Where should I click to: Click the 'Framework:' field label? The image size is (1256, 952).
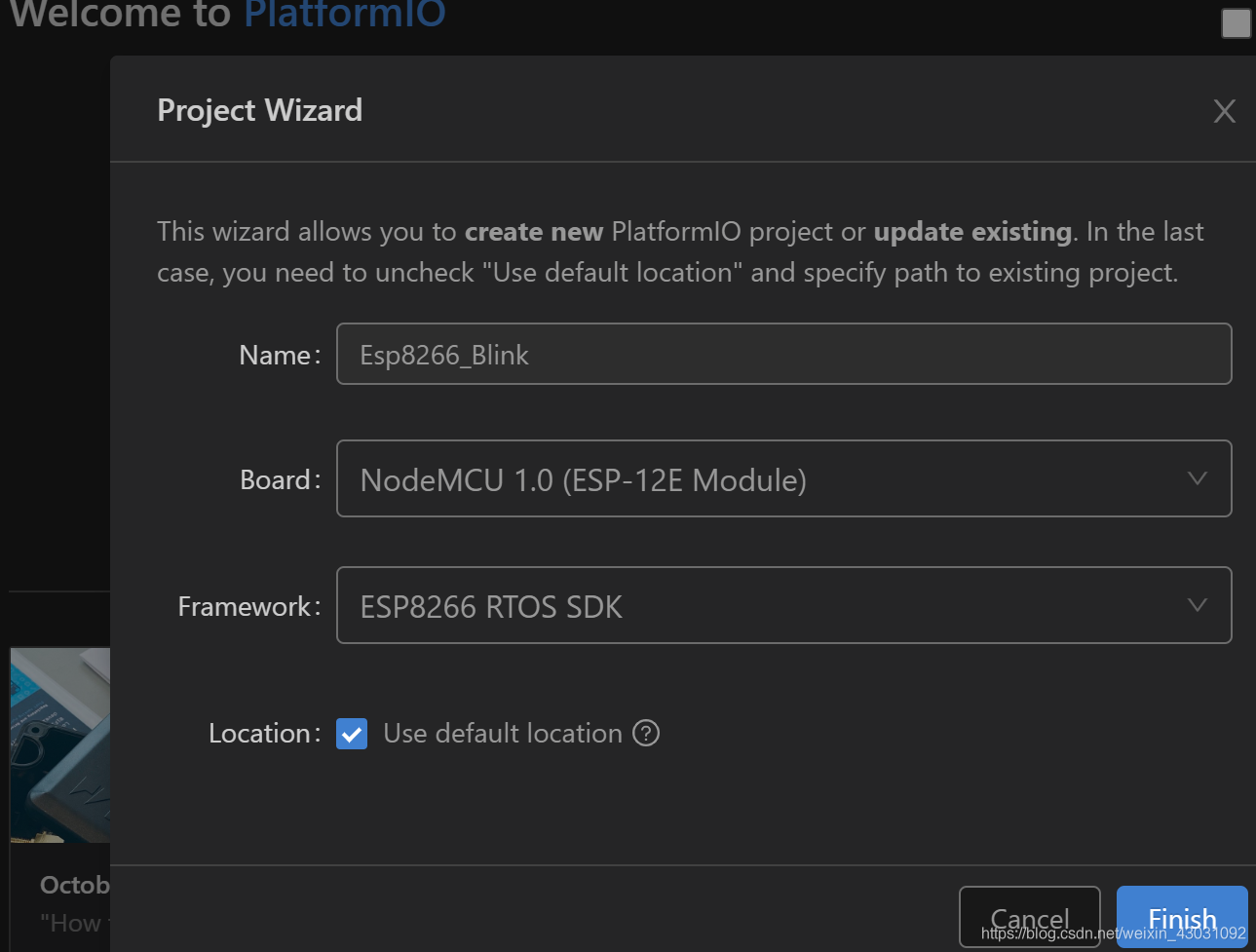[x=249, y=606]
